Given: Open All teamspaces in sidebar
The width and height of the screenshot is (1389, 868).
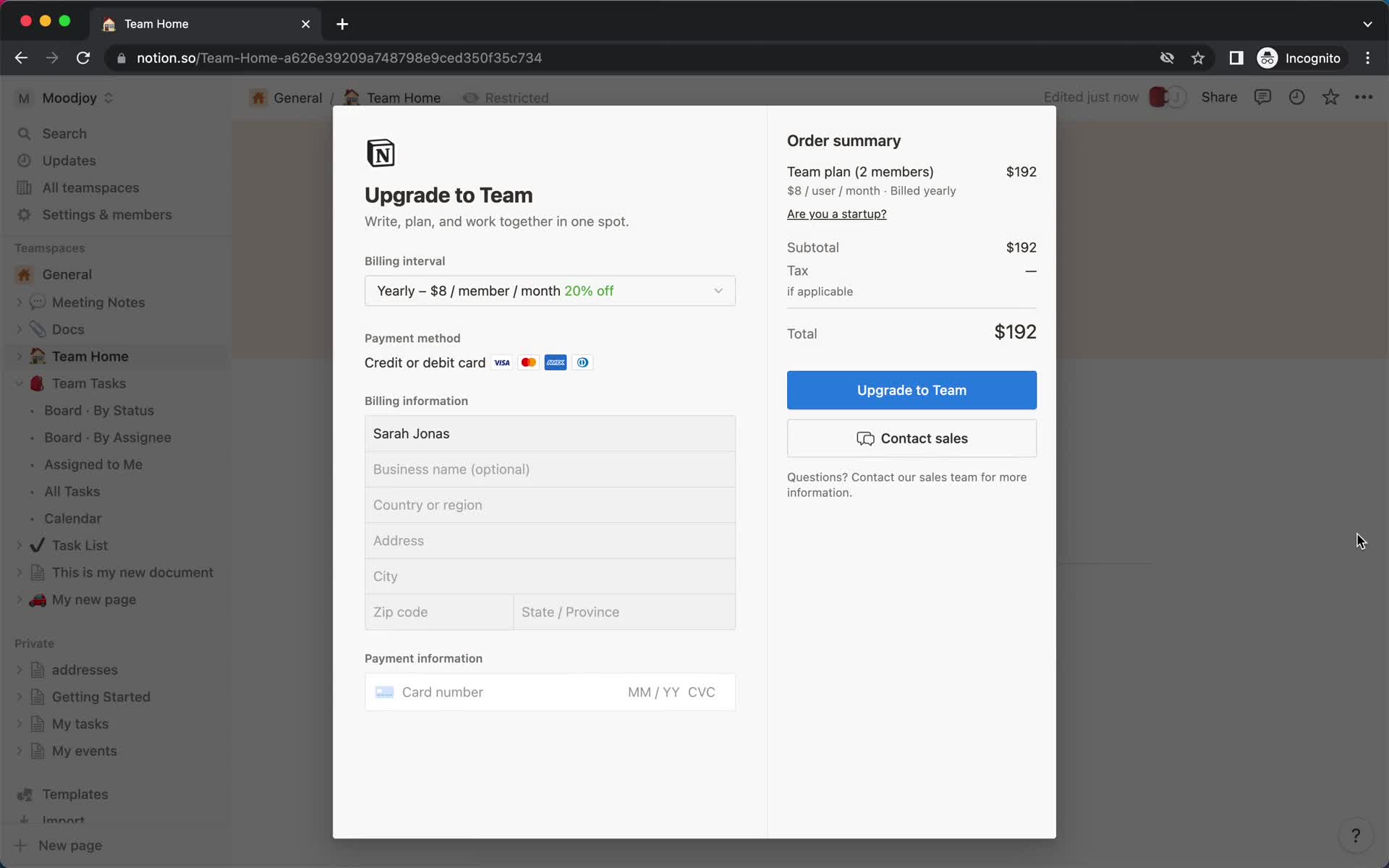Looking at the screenshot, I should [90, 188].
